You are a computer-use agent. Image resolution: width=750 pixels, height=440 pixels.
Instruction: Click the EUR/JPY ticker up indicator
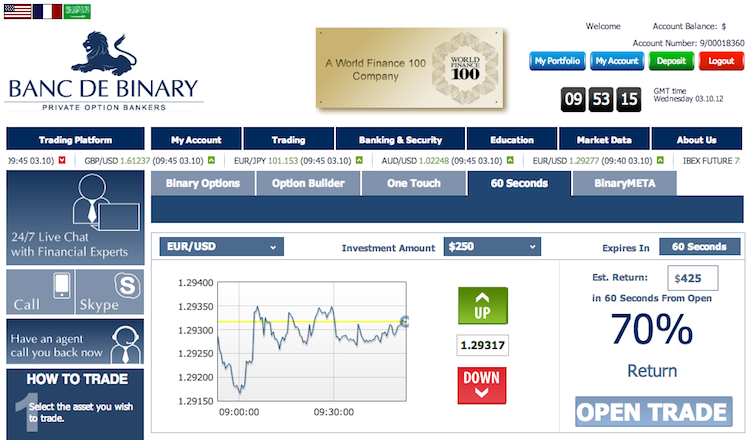359,161
